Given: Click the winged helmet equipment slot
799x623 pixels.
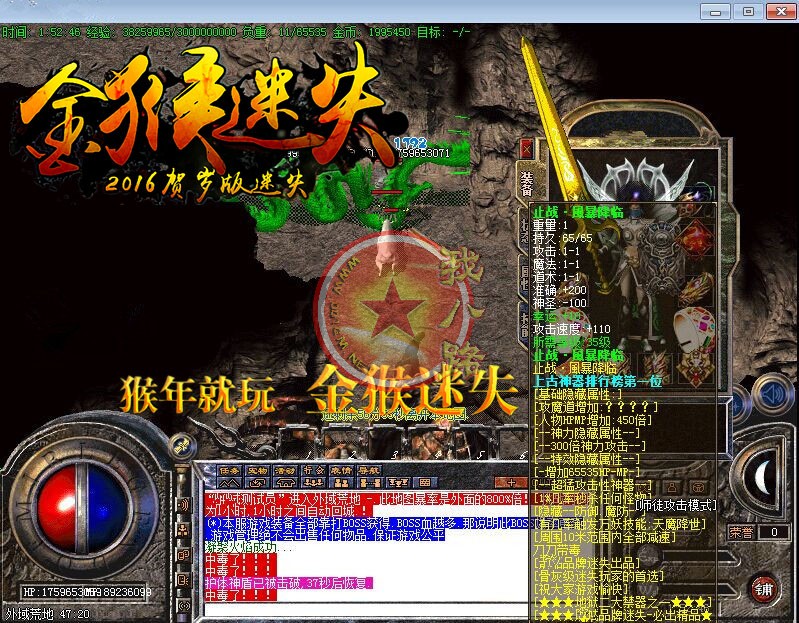Looking at the screenshot, I should (638, 178).
